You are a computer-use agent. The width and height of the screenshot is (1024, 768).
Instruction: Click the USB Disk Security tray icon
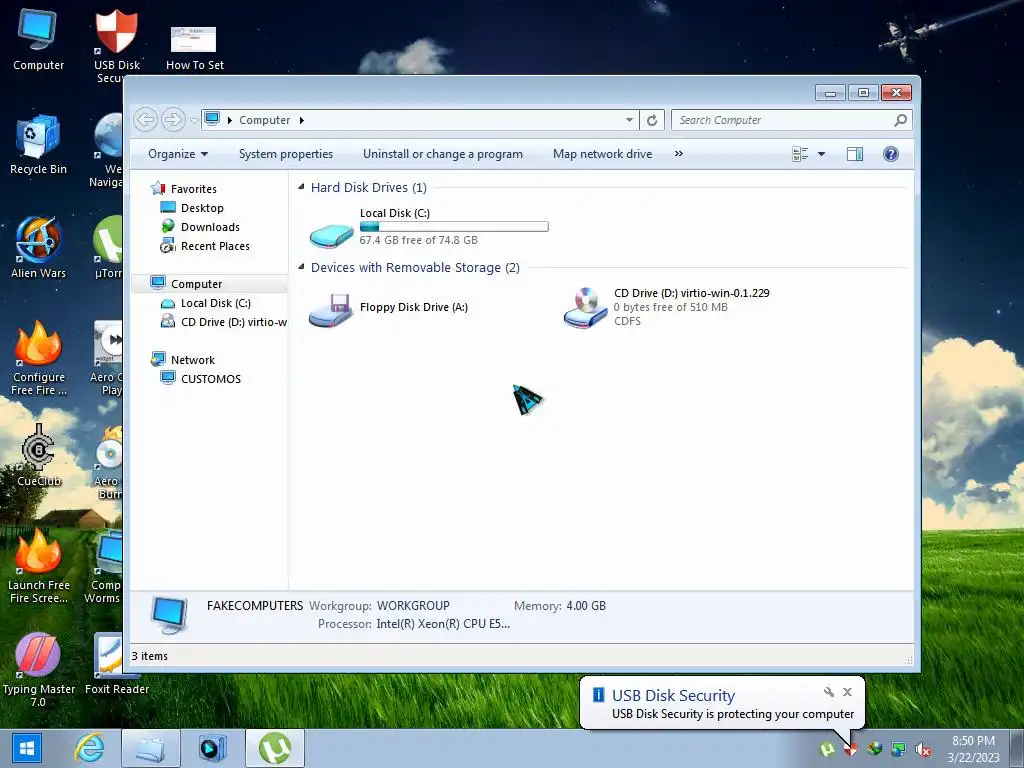click(x=850, y=750)
